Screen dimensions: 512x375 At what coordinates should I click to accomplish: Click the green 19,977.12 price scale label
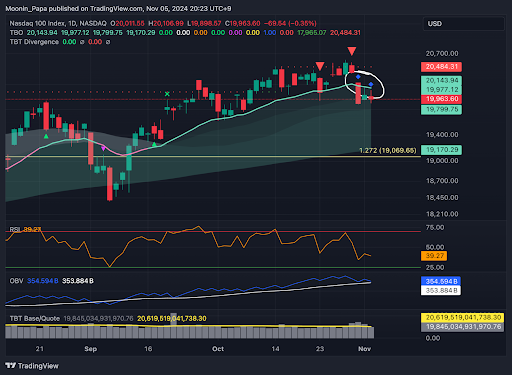441,90
